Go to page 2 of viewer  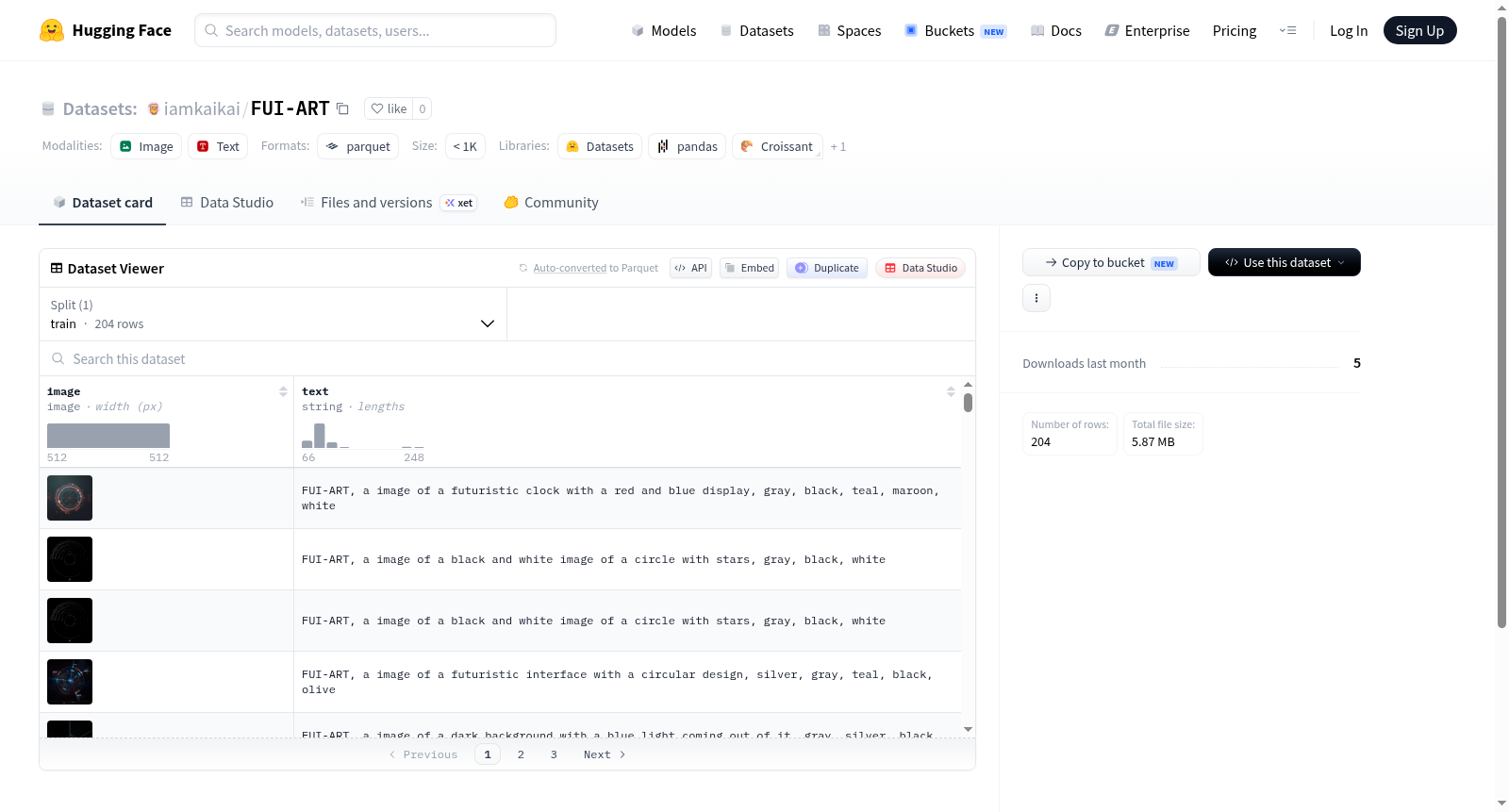pos(521,754)
